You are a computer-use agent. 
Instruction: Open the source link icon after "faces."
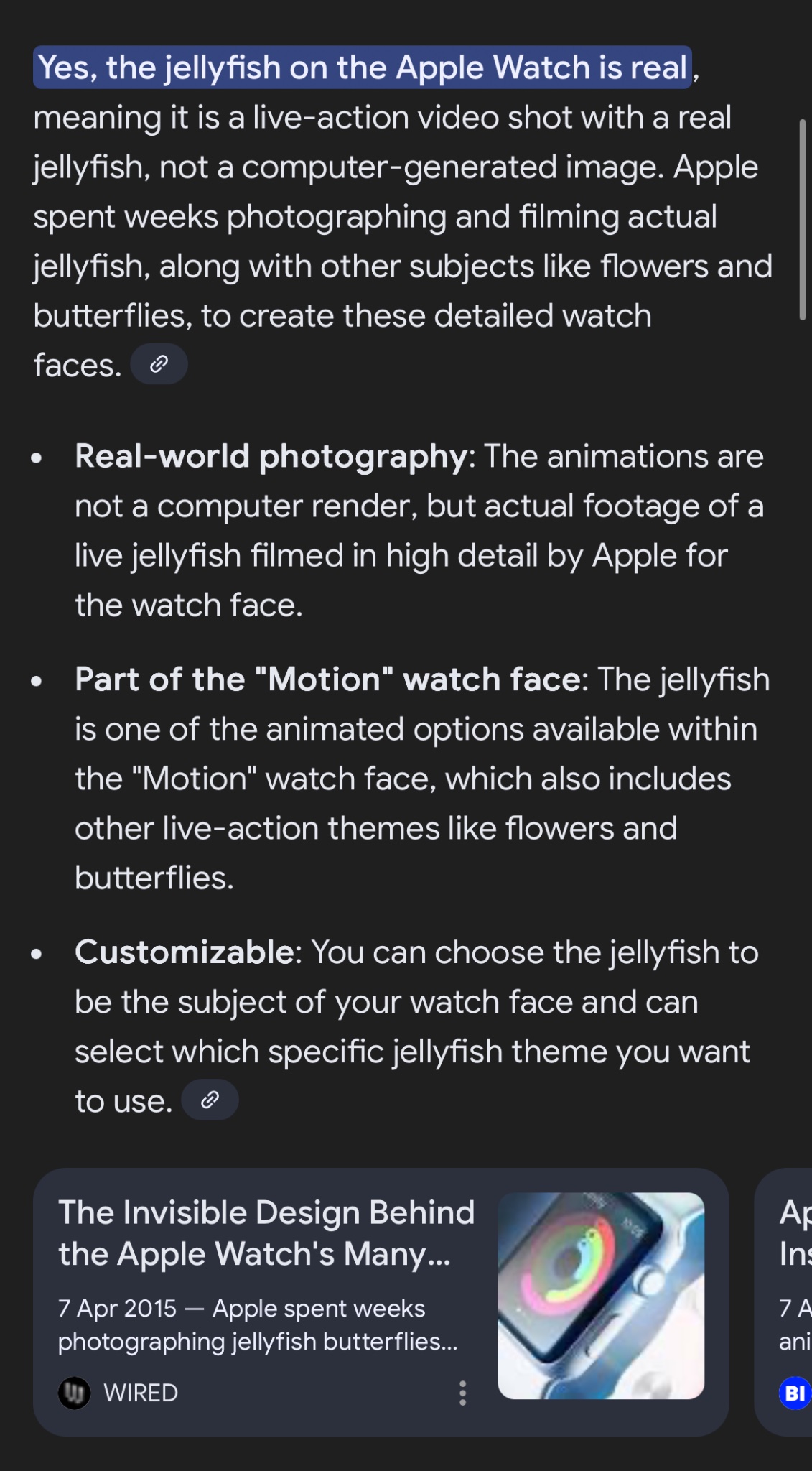[x=159, y=364]
